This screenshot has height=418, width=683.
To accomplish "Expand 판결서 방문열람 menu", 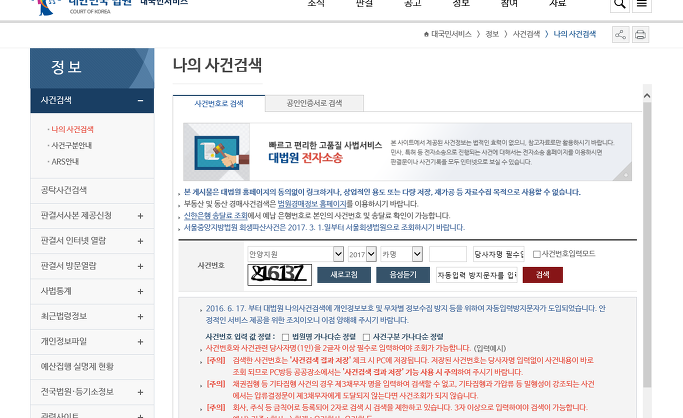I will [x=140, y=266].
